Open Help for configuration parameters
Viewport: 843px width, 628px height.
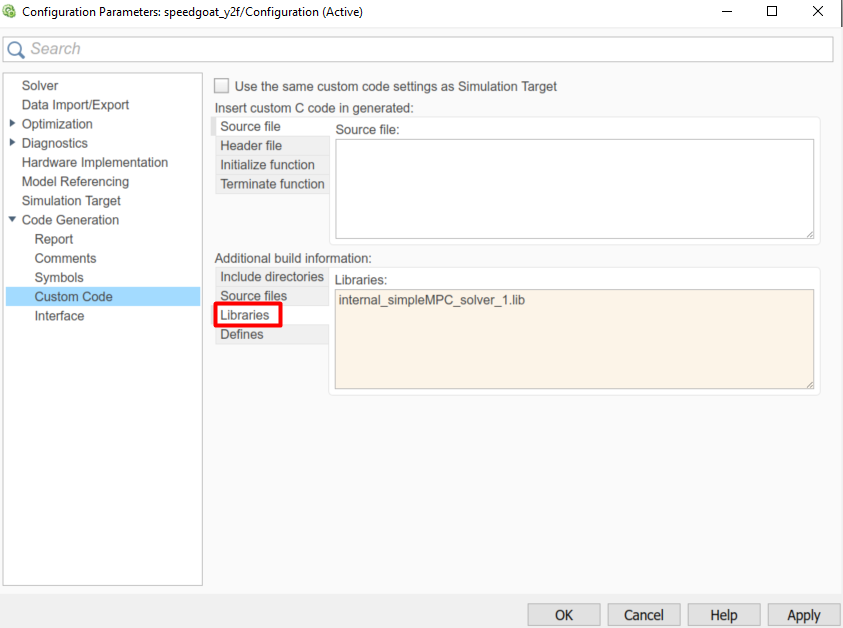[x=723, y=615]
